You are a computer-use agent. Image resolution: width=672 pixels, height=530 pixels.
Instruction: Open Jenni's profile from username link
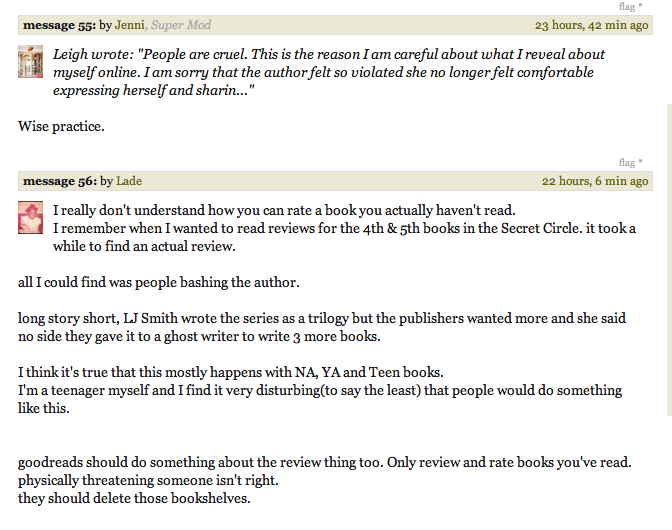129,25
